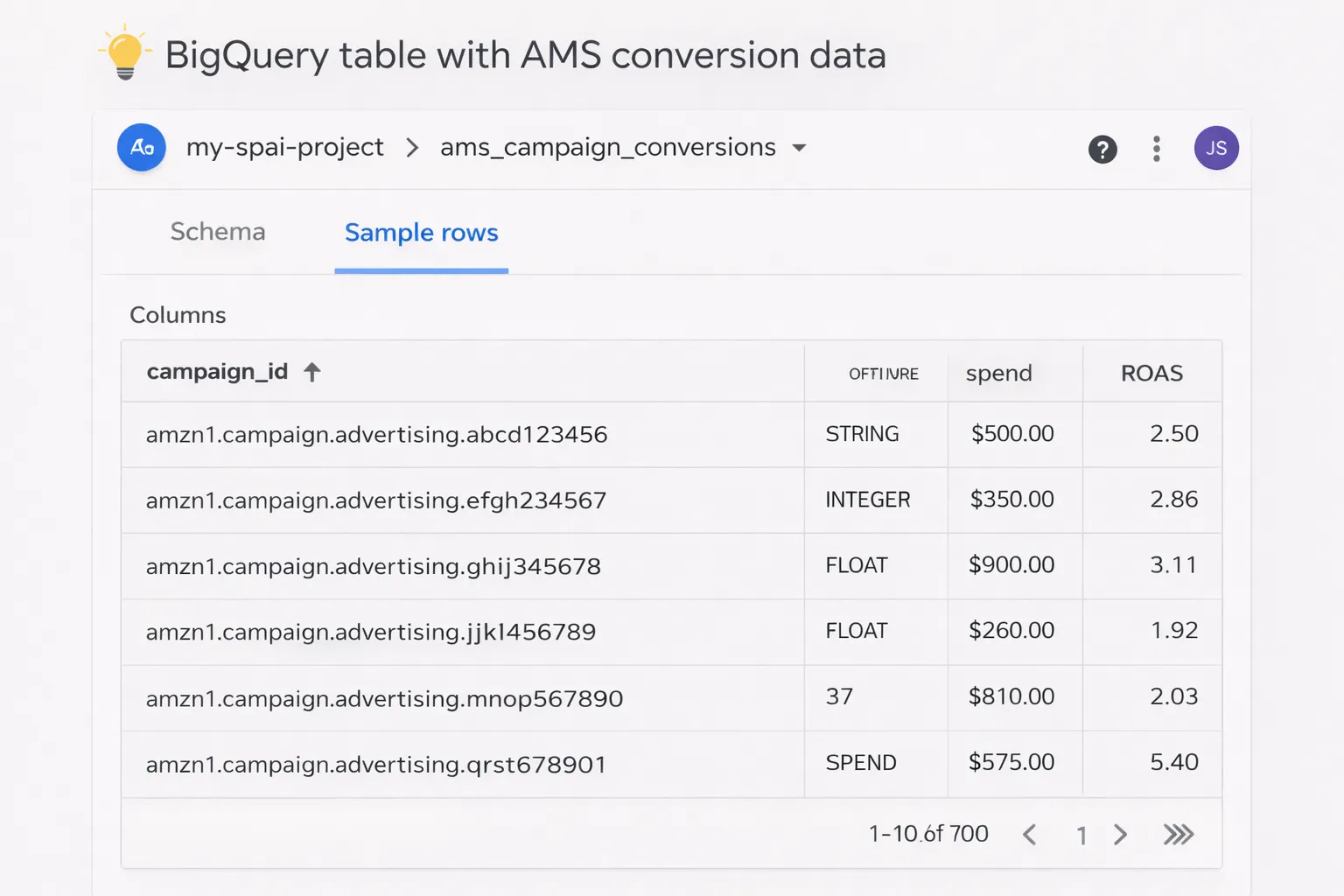Open help via the question mark icon
Screen dimensions: 1344x896
pyautogui.click(x=1102, y=149)
